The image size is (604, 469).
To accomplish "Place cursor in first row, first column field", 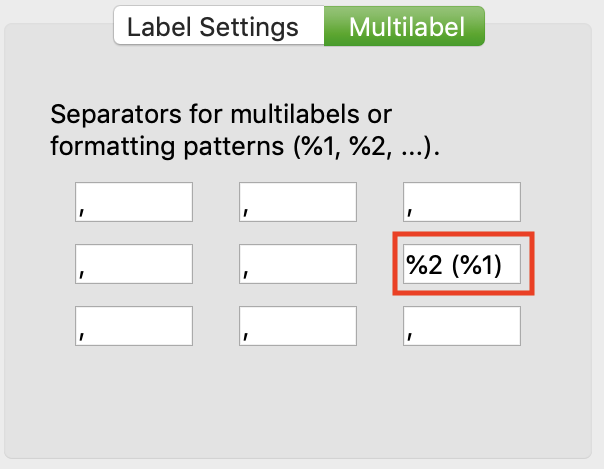I will coord(133,201).
